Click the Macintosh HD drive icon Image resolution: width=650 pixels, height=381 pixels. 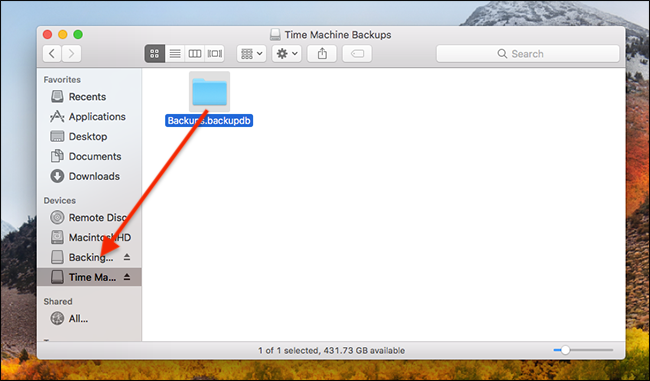coord(57,237)
